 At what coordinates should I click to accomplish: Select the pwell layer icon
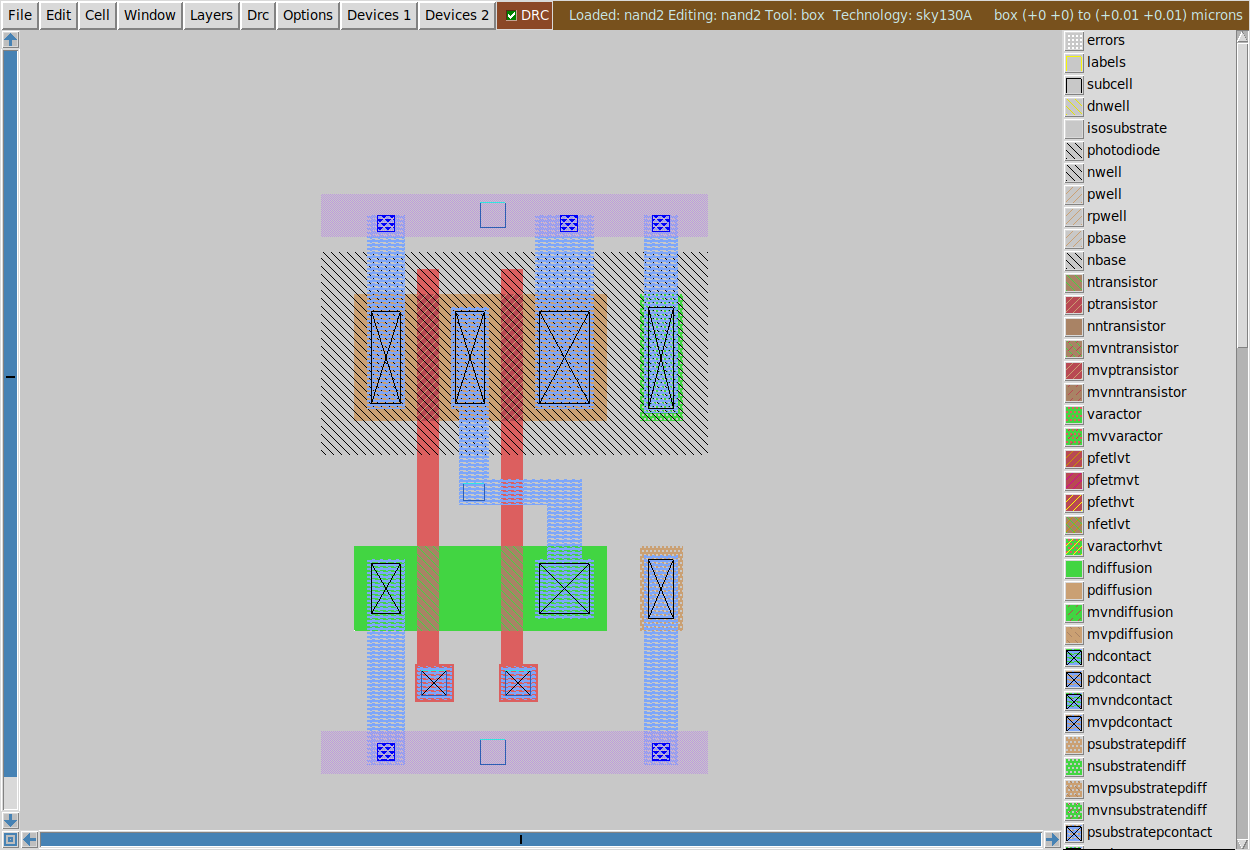click(x=1074, y=195)
